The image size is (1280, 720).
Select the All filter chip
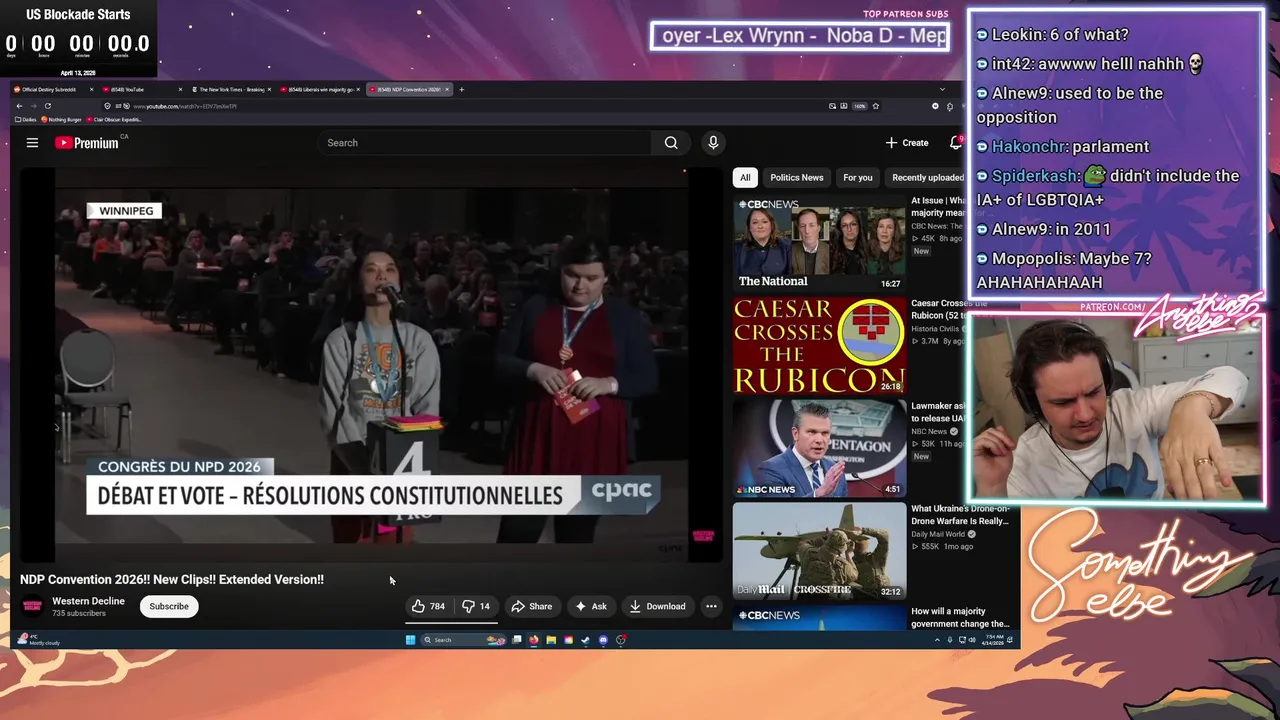(744, 177)
